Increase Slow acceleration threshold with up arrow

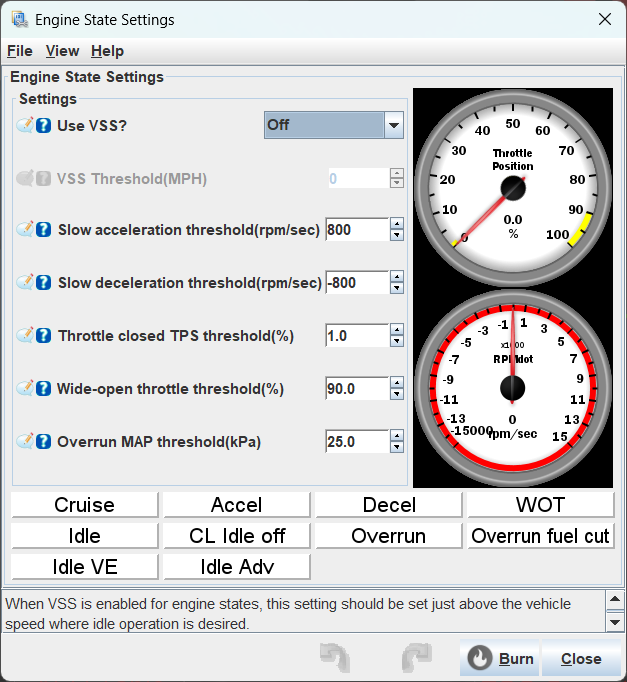pos(397,224)
